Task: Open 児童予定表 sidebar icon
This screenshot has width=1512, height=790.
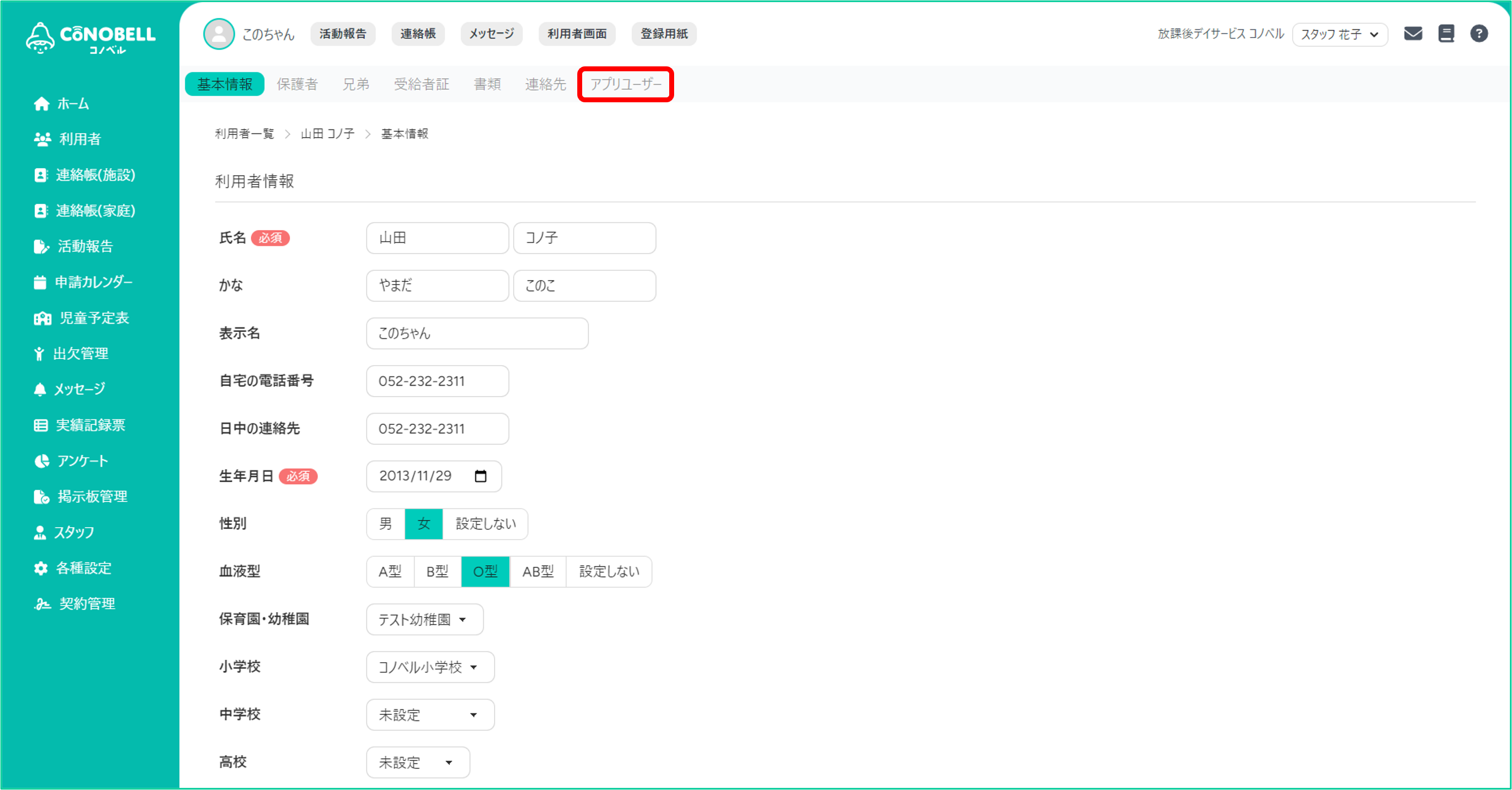Action: point(42,318)
